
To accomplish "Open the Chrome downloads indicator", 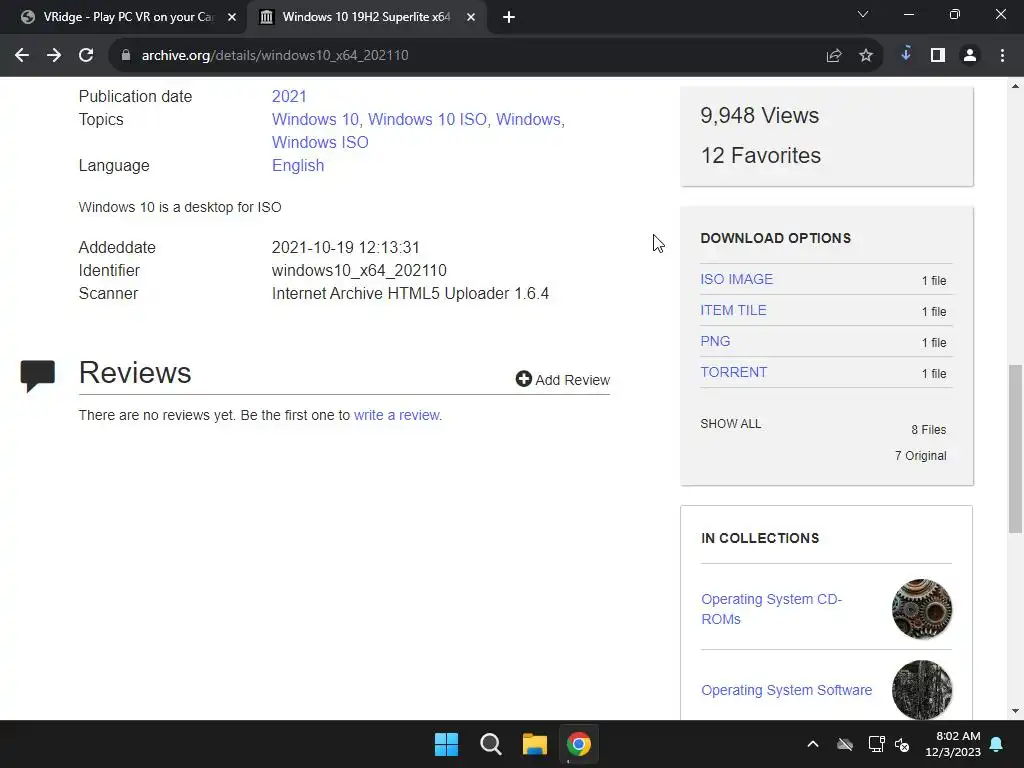I will point(905,55).
